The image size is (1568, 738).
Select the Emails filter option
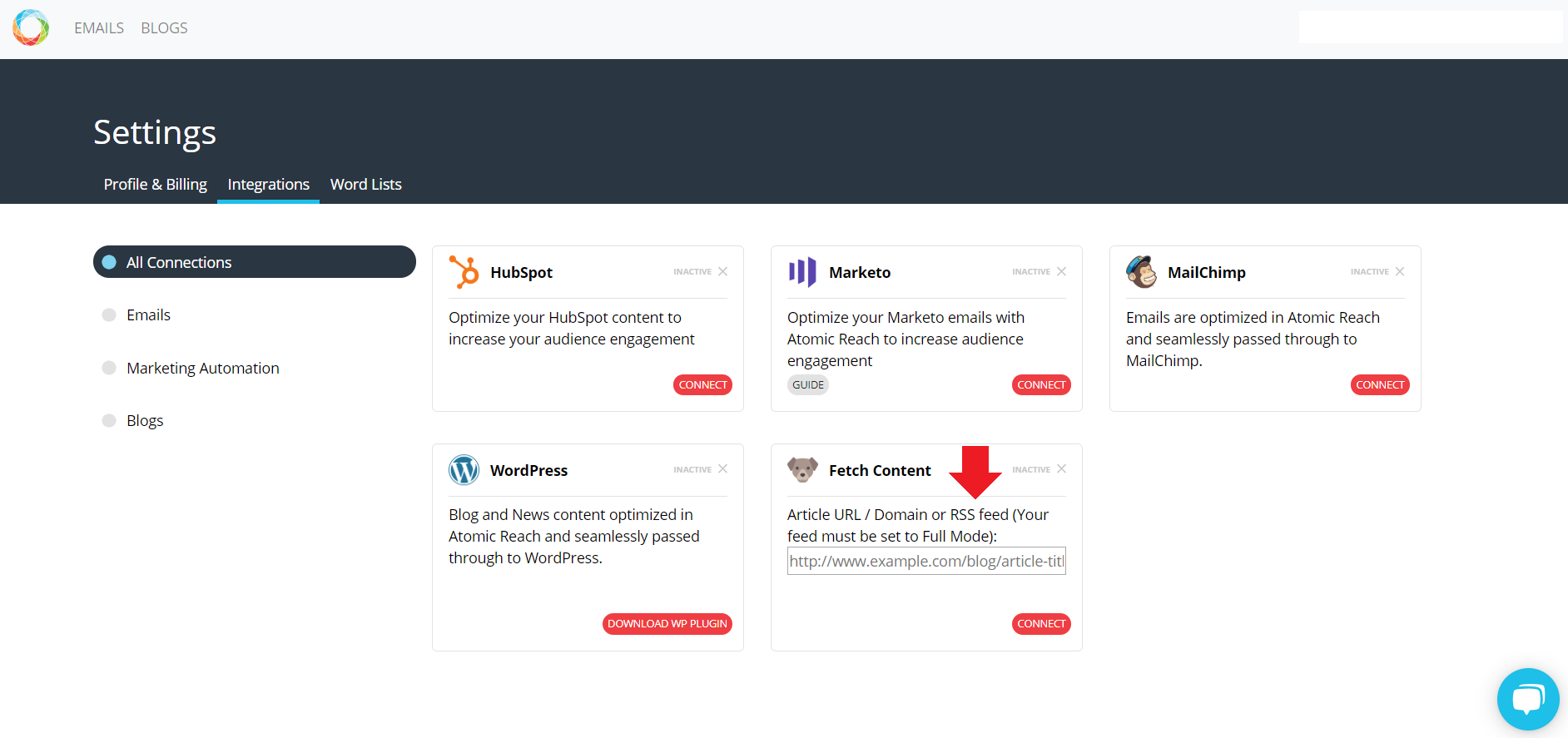click(148, 315)
